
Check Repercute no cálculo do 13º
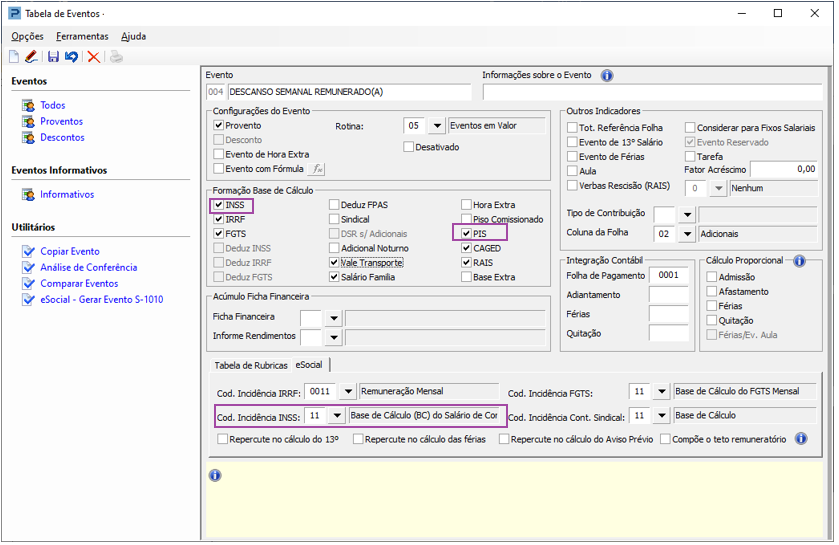(x=223, y=439)
